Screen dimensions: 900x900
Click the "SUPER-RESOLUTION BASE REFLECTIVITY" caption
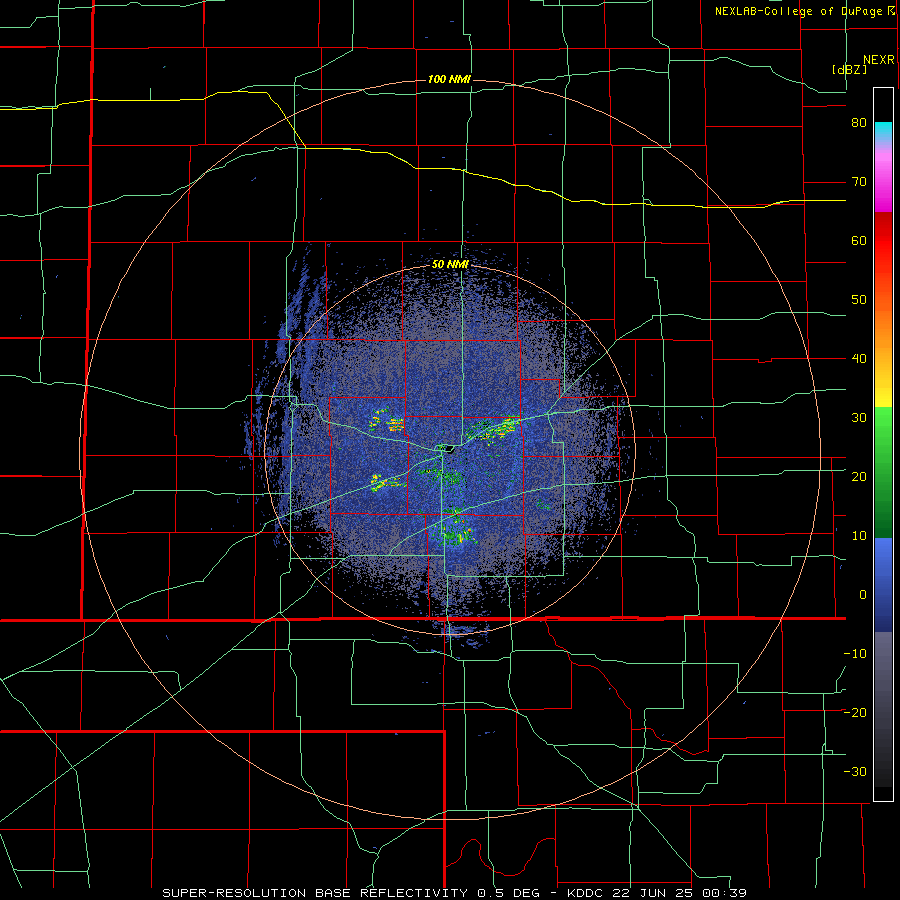(x=315, y=893)
